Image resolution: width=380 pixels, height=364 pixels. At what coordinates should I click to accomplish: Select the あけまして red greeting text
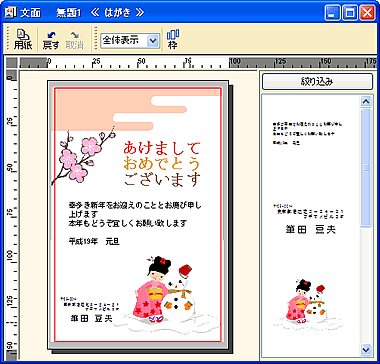(x=162, y=147)
